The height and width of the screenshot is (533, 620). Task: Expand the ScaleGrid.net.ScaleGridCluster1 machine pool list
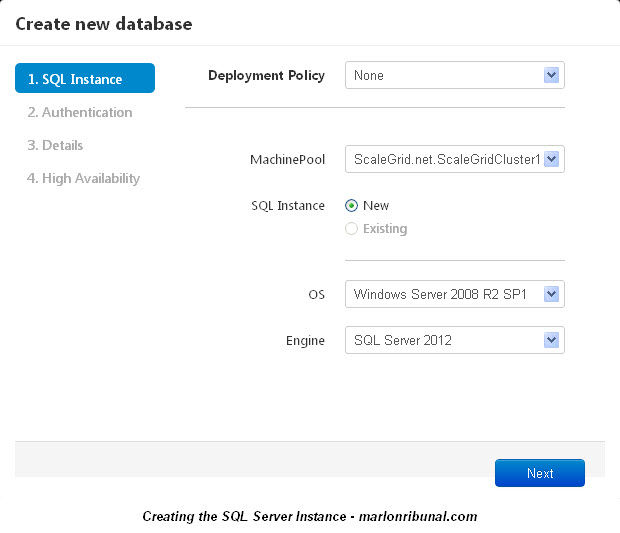pyautogui.click(x=444, y=159)
